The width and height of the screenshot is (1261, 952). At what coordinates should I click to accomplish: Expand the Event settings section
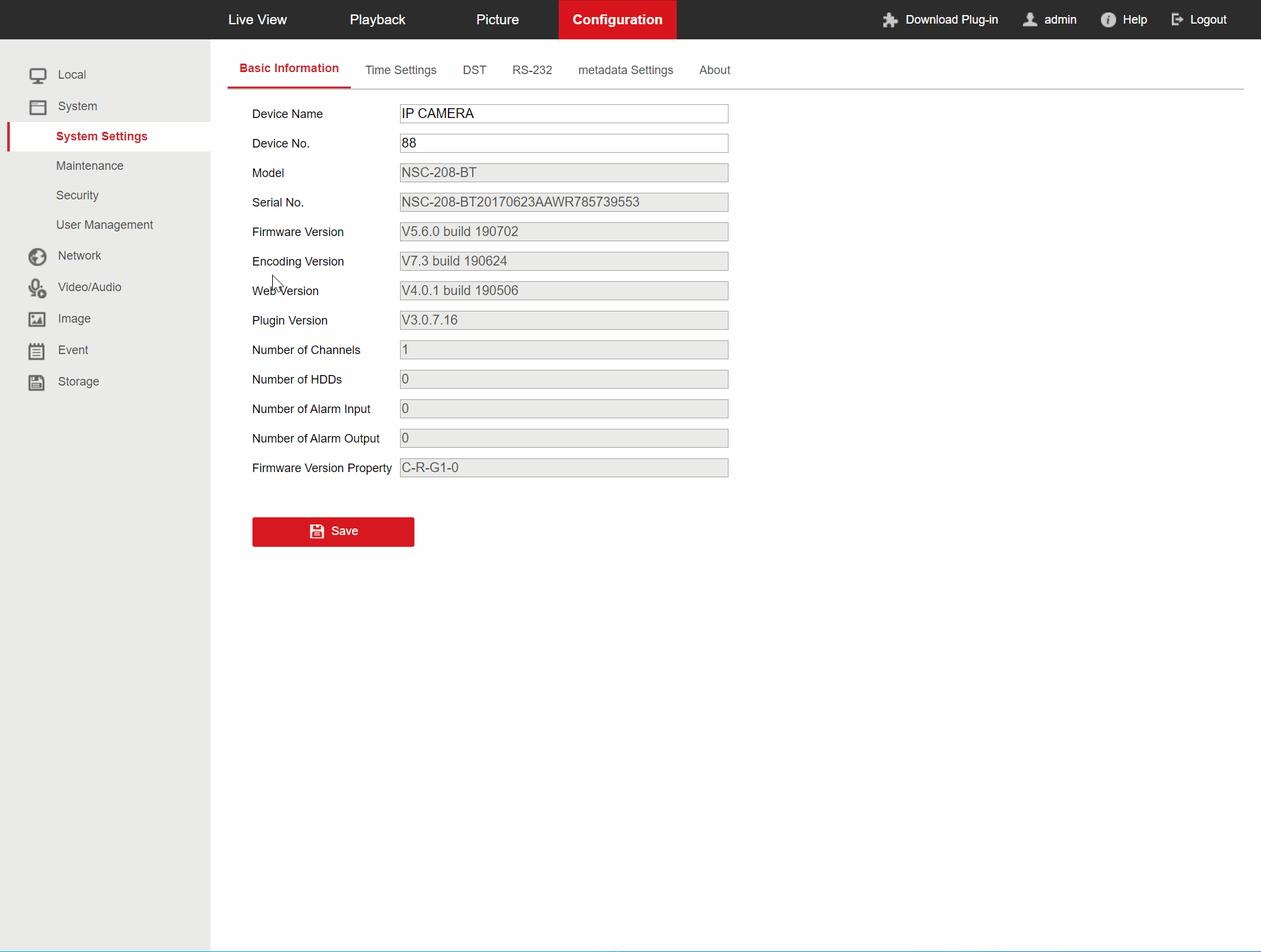point(73,350)
